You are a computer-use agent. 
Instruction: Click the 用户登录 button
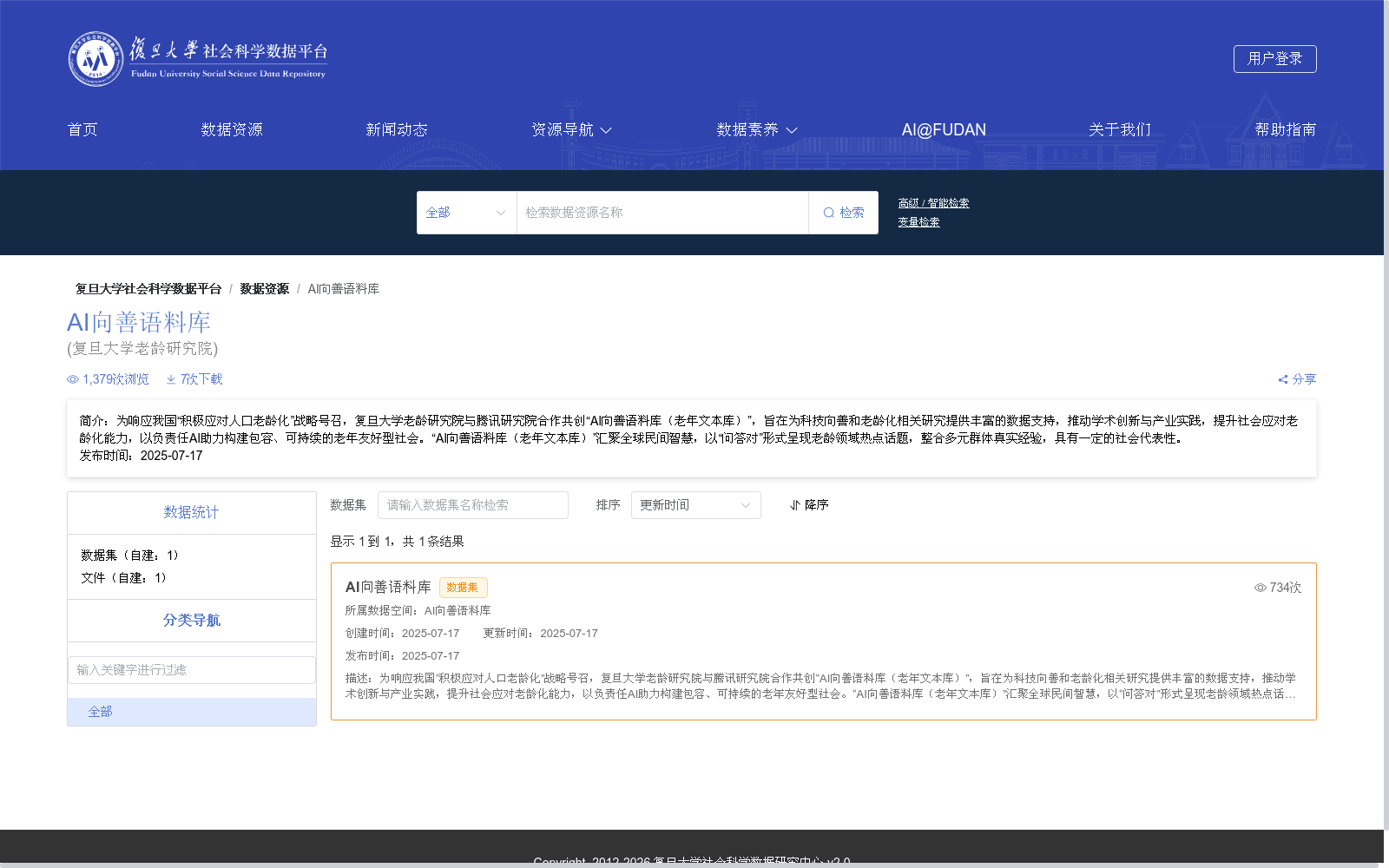coord(1274,59)
